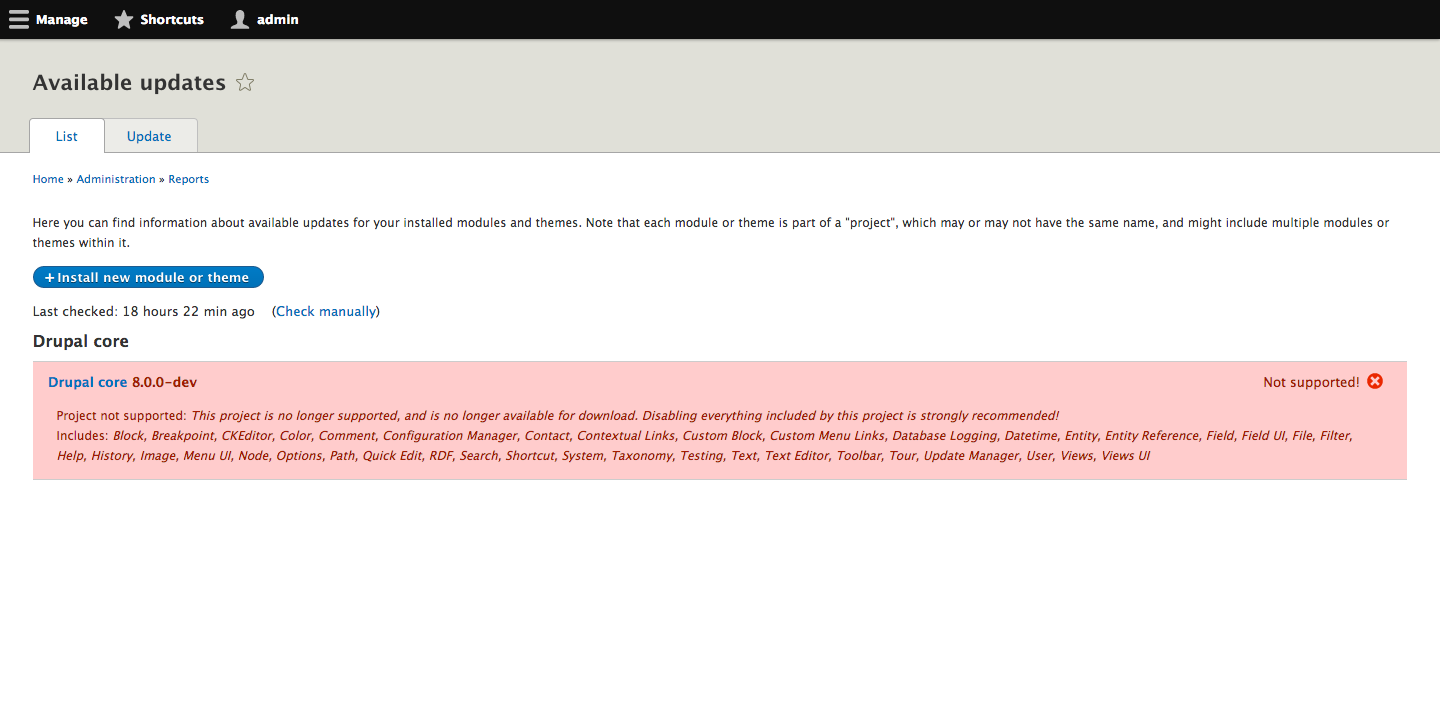This screenshot has height=706, width=1440.
Task: Click the Check manually link
Action: (x=326, y=311)
